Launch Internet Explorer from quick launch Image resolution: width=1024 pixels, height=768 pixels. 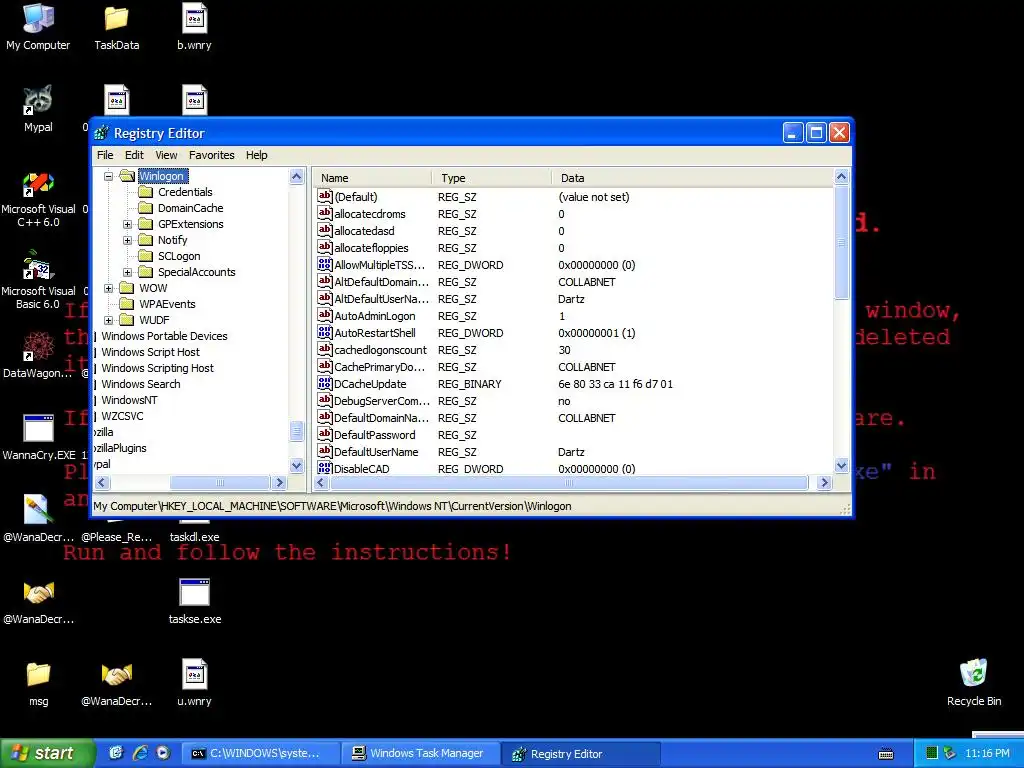tap(140, 753)
